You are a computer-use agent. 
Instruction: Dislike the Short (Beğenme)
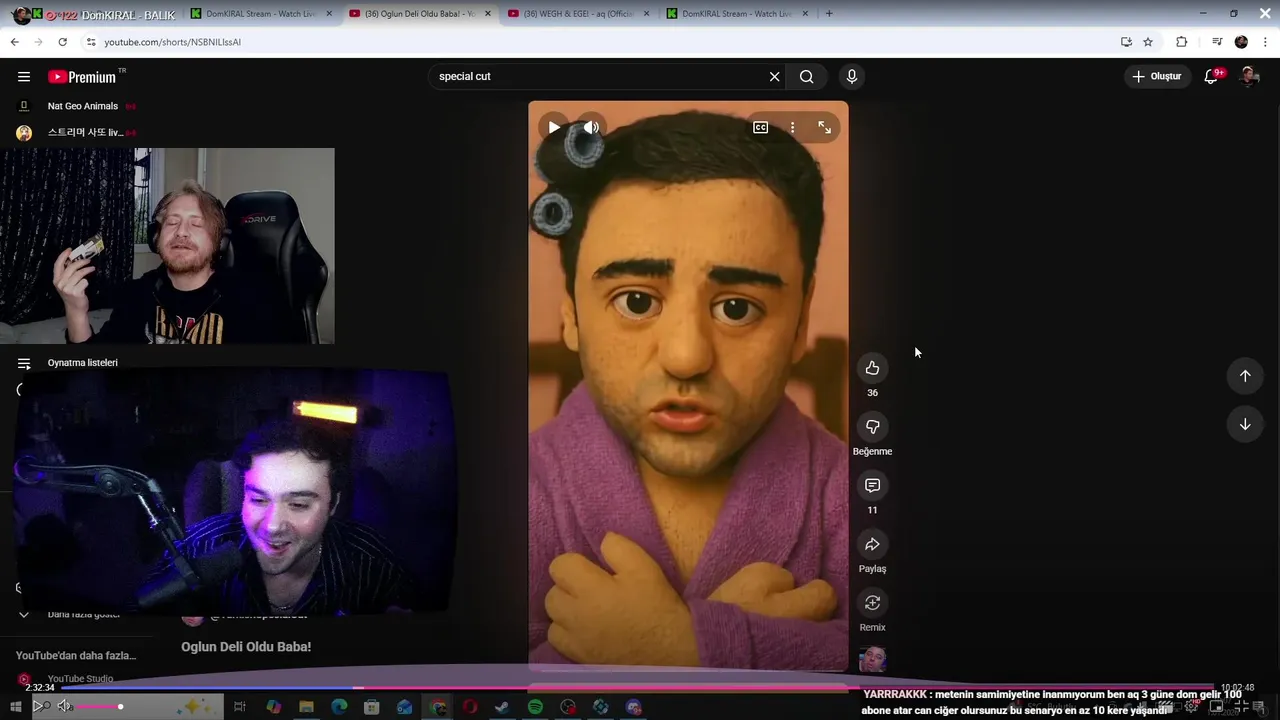(872, 427)
